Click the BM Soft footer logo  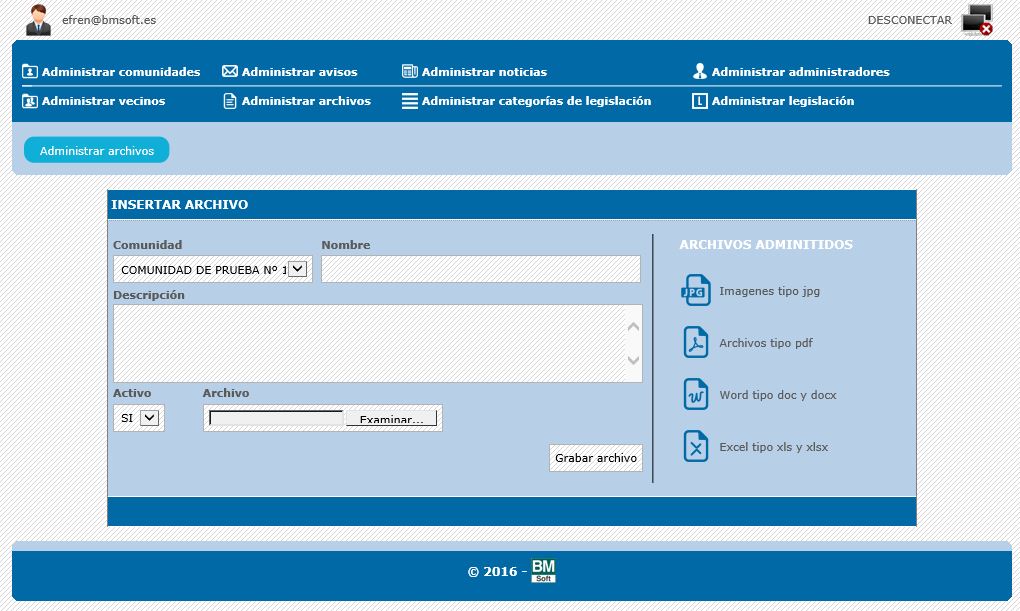543,571
